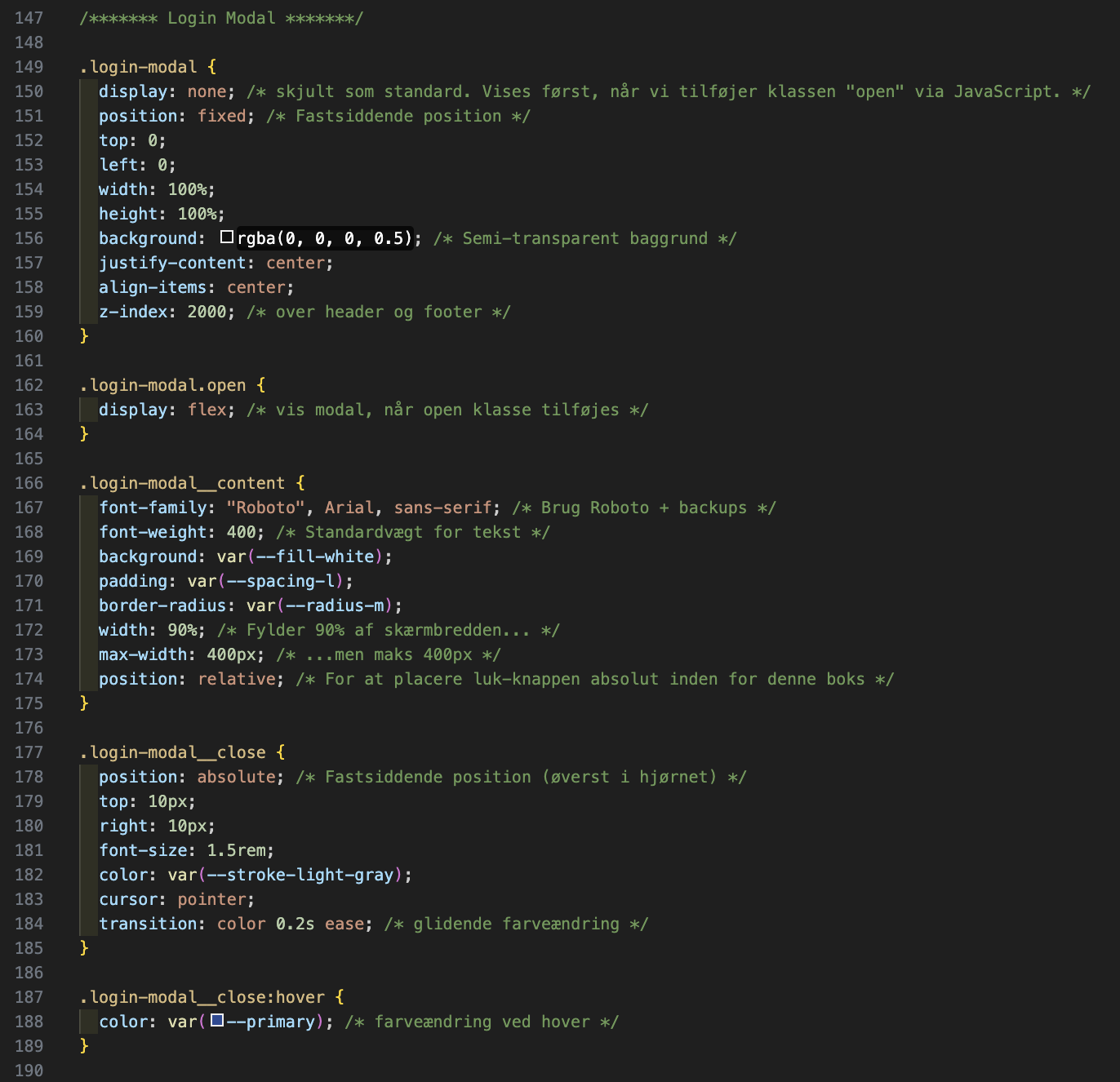
Task: Open the --primary color swatch on line 188
Action: 217,1020
